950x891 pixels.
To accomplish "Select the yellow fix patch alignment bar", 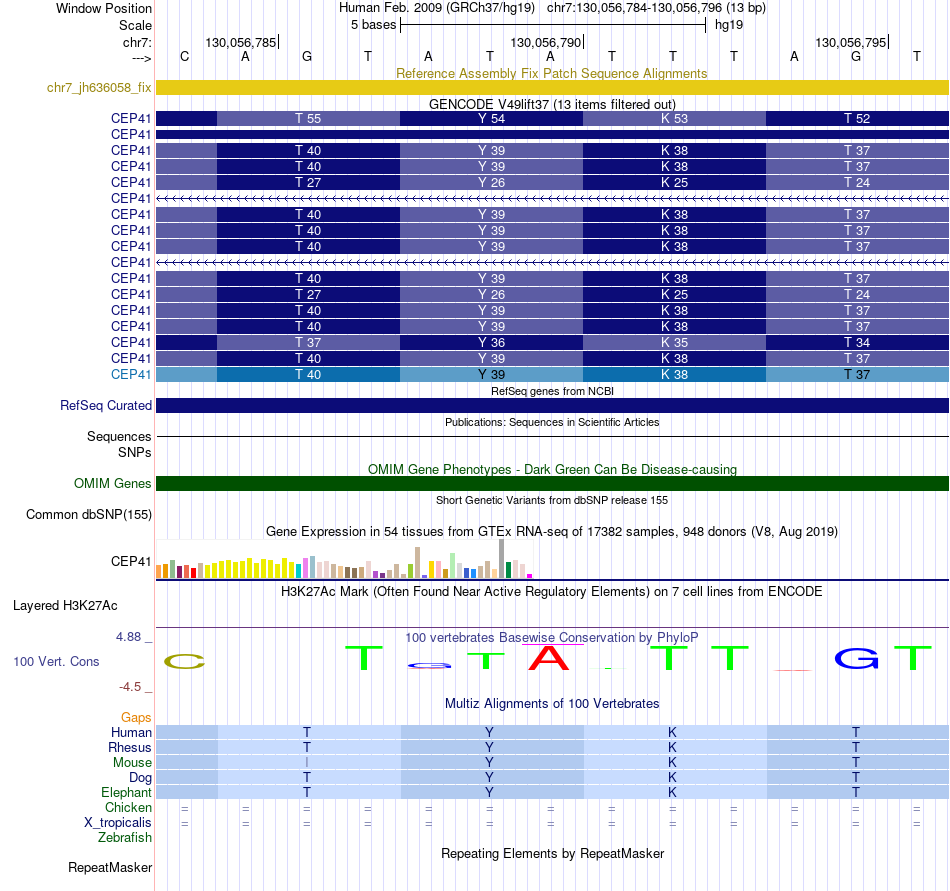I will pyautogui.click(x=552, y=88).
